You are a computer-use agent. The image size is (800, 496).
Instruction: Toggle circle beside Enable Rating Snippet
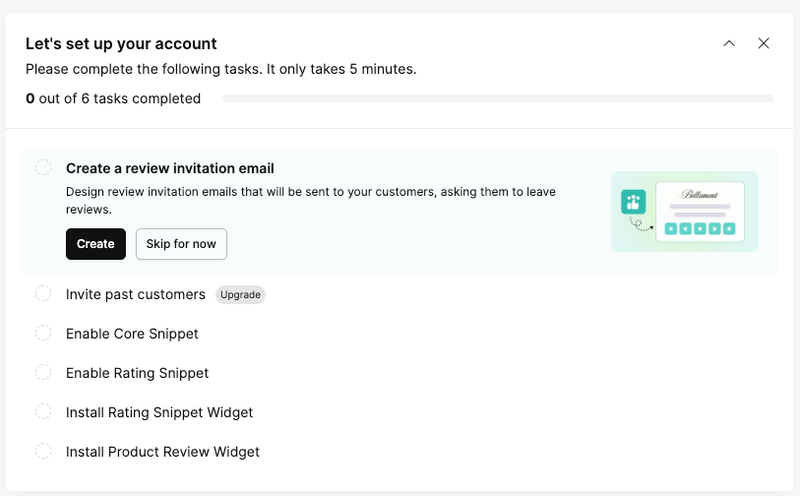(43, 372)
